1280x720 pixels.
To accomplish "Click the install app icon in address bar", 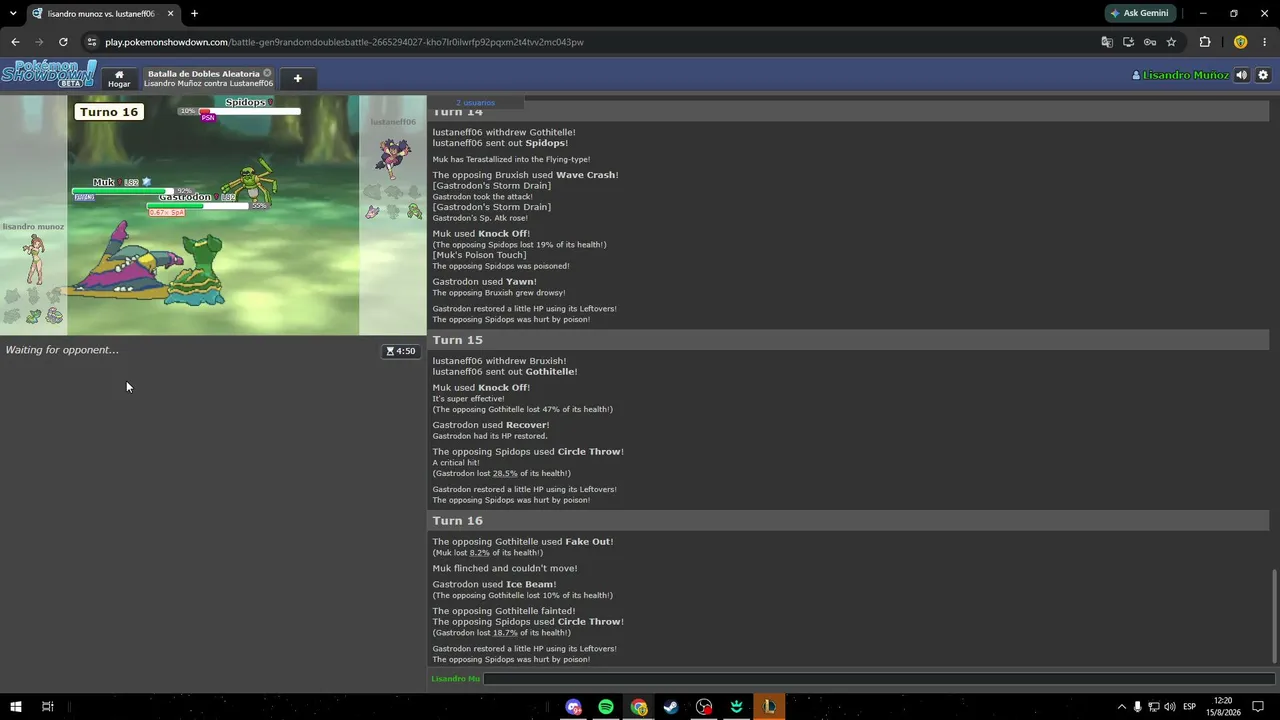I will [1128, 42].
